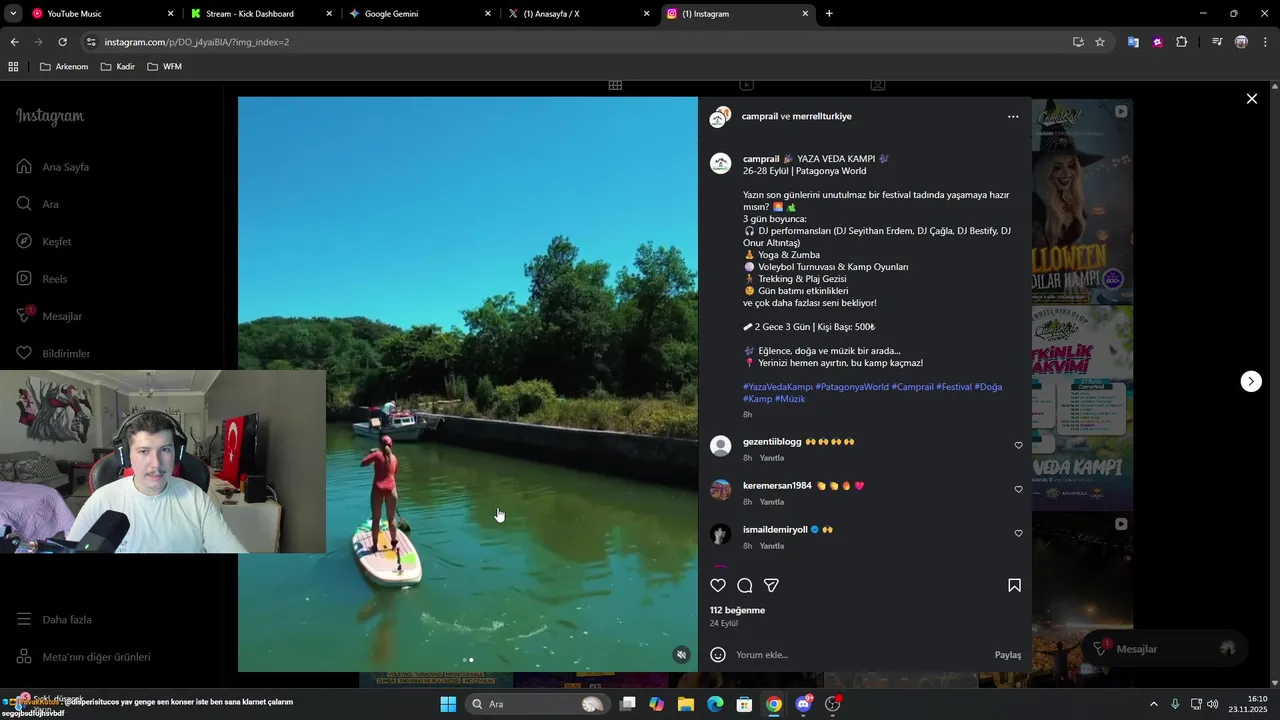Open Kadir bookmarks folder
The width and height of the screenshot is (1280, 720).
[118, 67]
